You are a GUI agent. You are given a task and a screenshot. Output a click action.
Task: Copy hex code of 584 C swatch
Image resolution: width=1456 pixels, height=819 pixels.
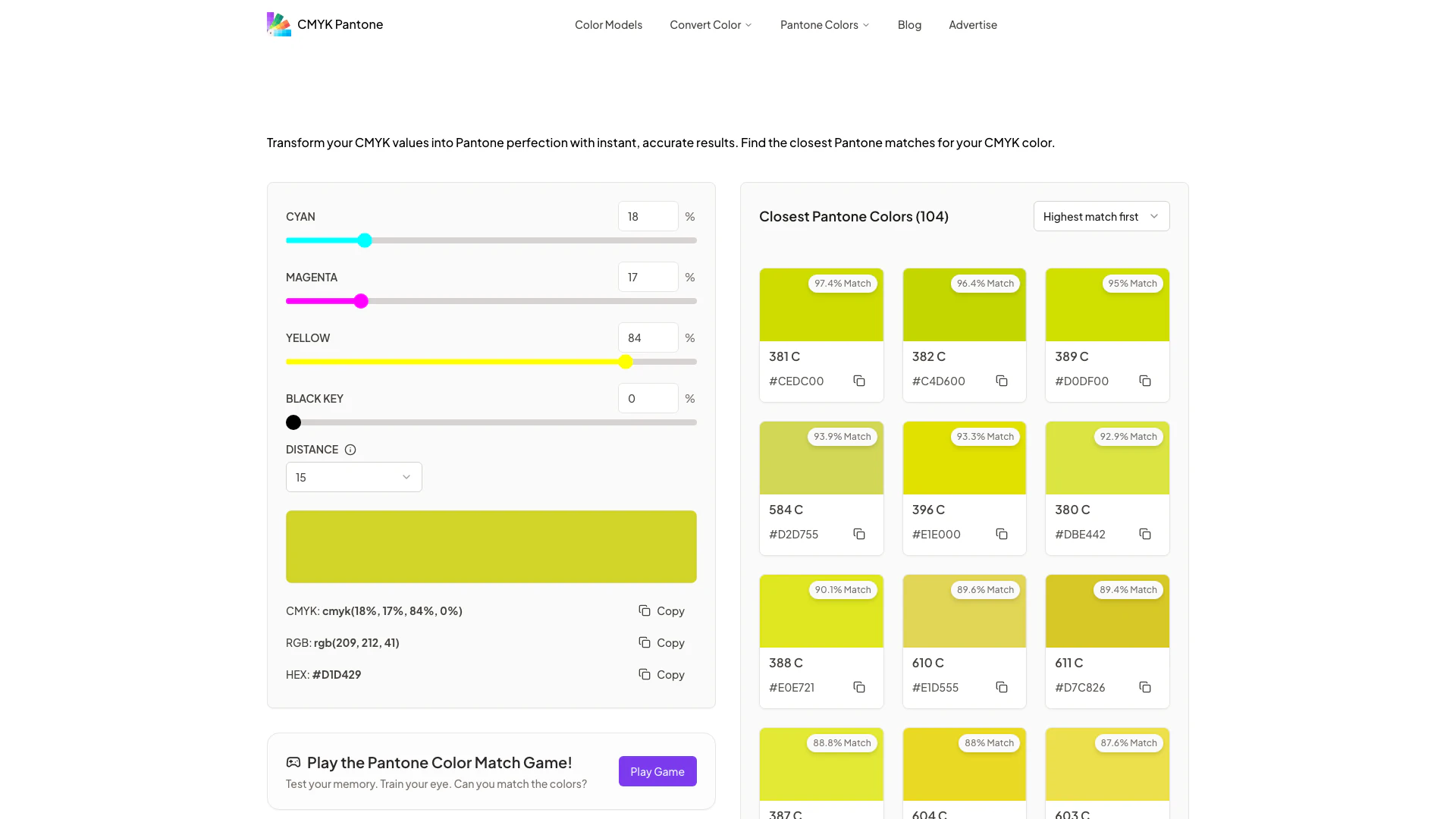[859, 534]
